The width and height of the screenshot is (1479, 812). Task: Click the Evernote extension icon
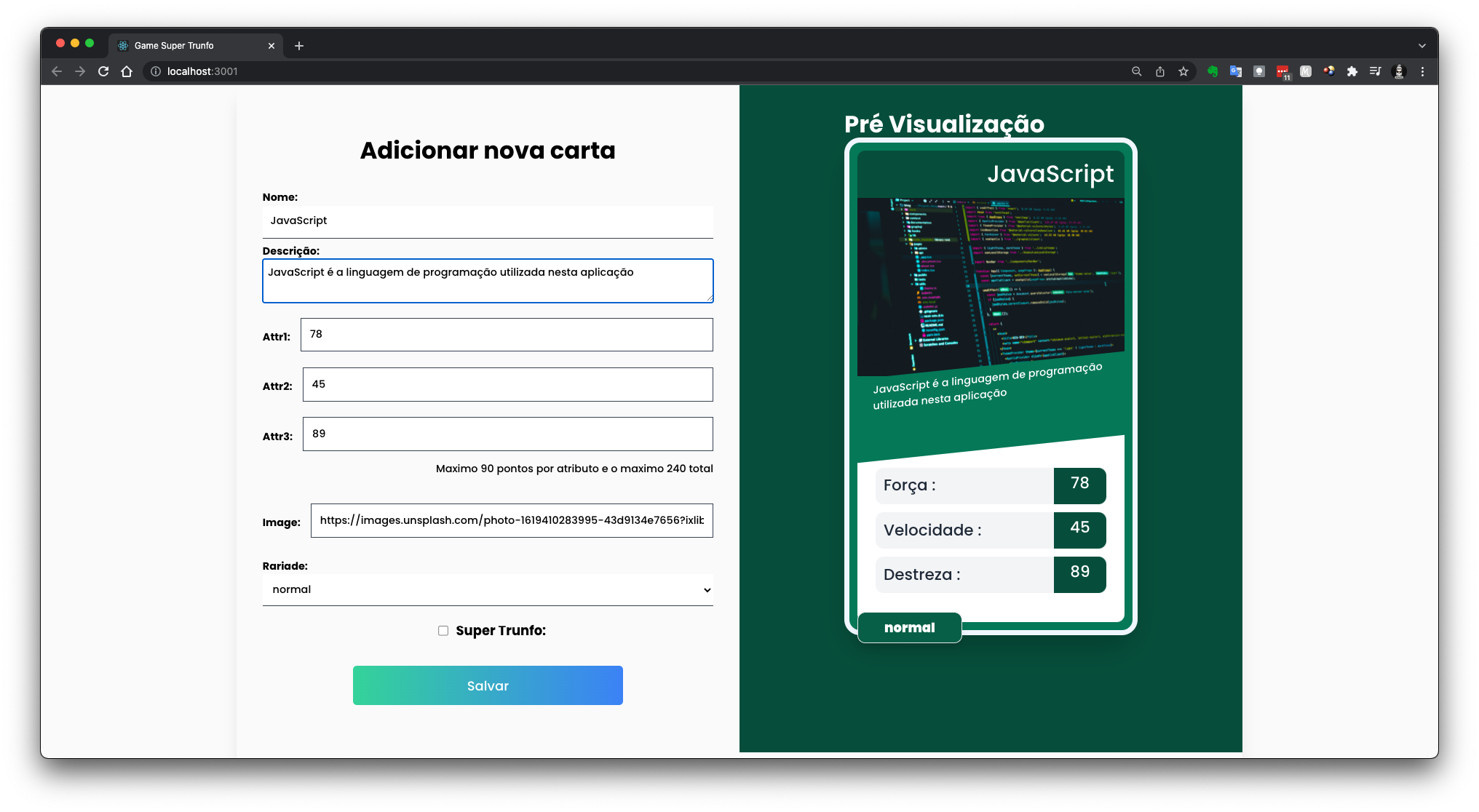(1213, 71)
